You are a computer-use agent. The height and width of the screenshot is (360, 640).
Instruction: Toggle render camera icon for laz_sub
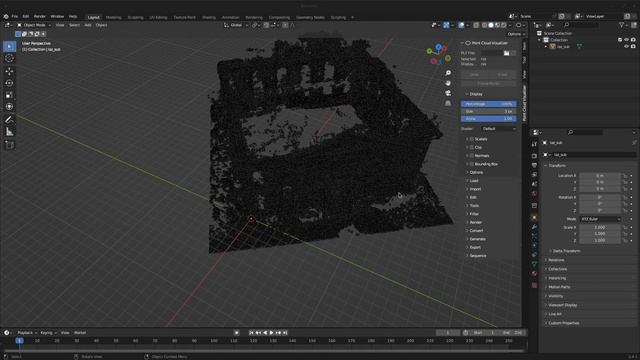633,47
